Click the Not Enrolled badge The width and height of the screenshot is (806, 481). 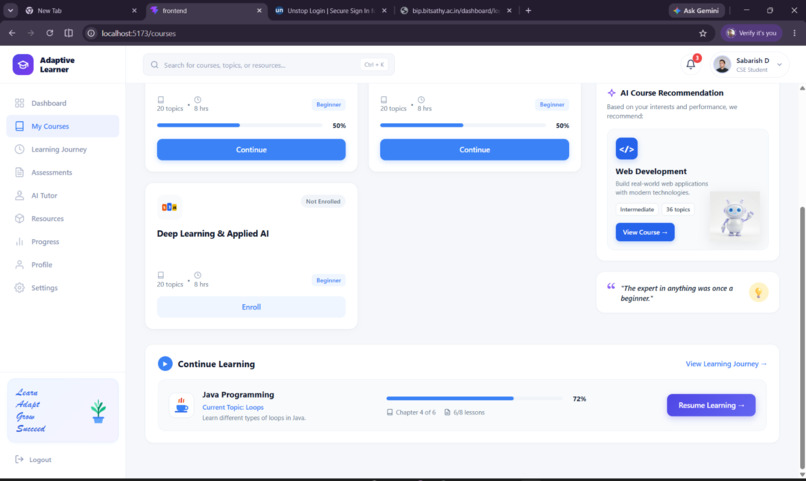pos(323,201)
